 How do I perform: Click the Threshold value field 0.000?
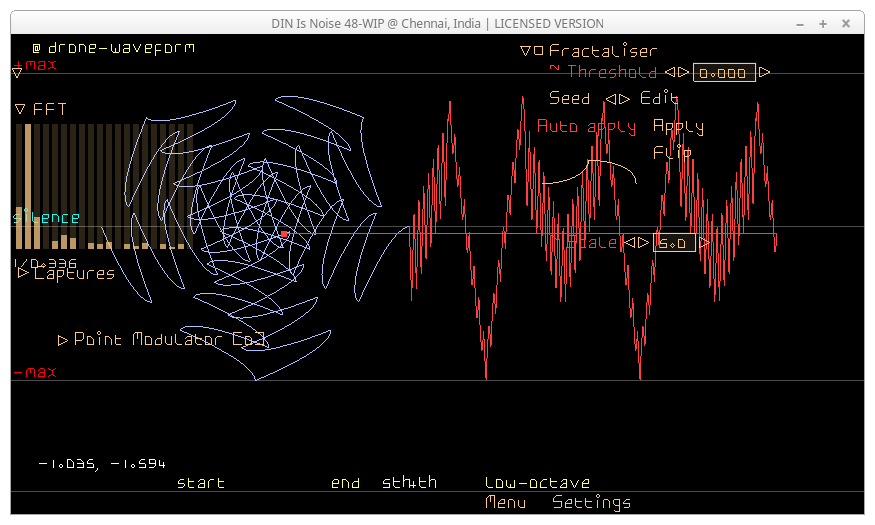point(724,73)
